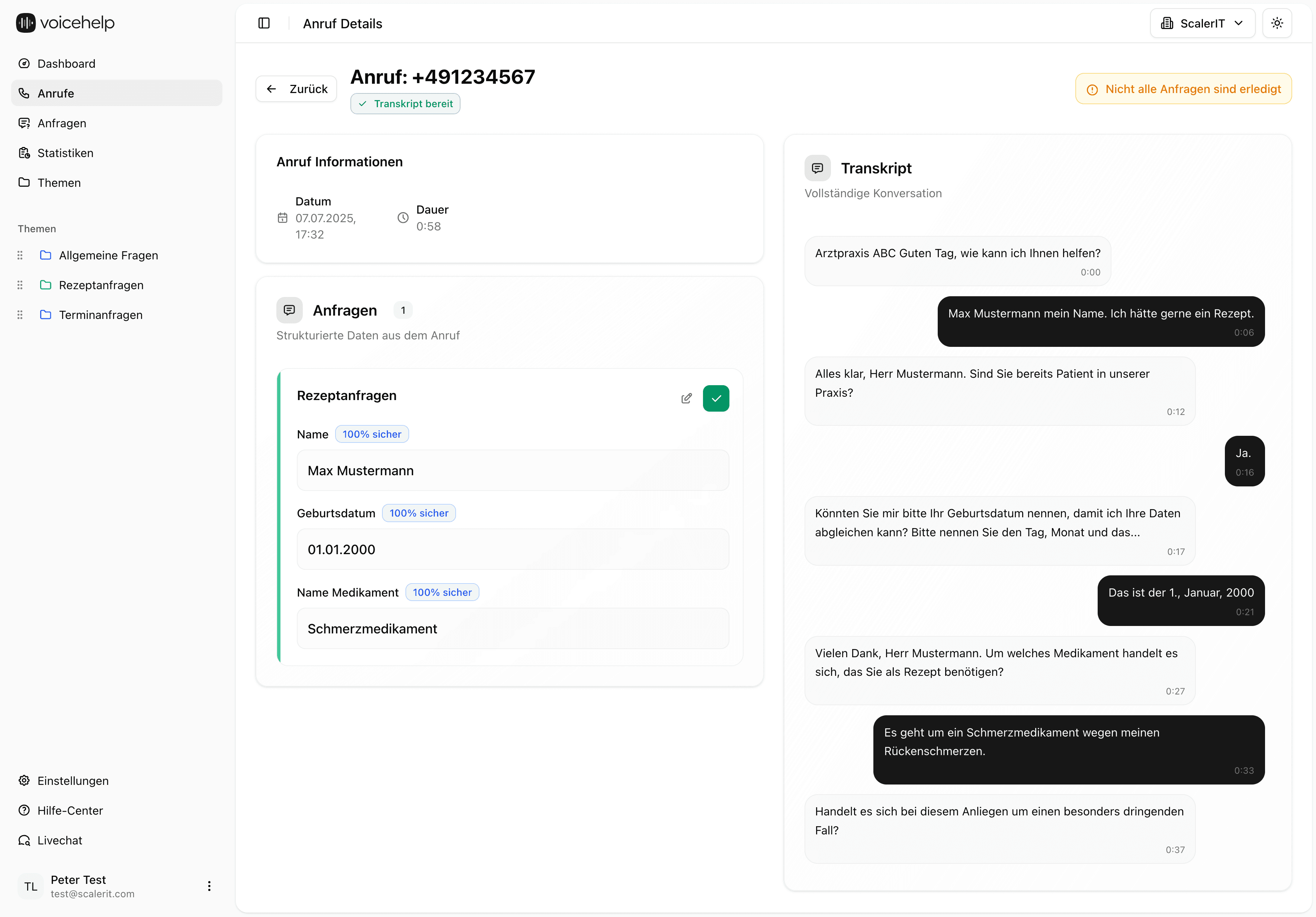
Task: Open the ScalerIT organization dropdown
Action: pyautogui.click(x=1202, y=23)
